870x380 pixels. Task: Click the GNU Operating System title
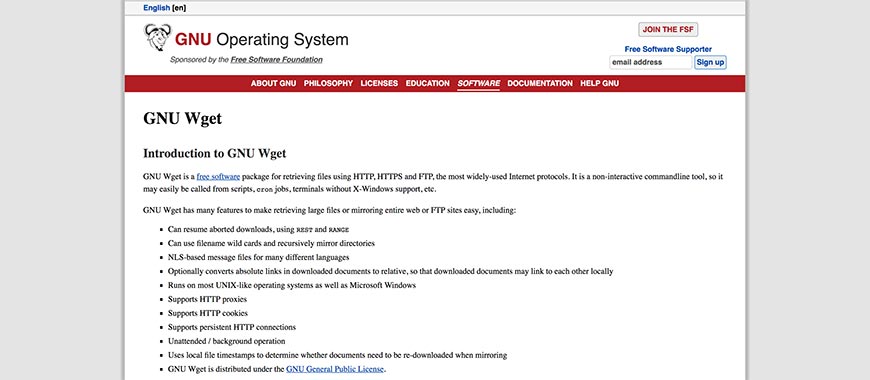pyautogui.click(x=261, y=39)
